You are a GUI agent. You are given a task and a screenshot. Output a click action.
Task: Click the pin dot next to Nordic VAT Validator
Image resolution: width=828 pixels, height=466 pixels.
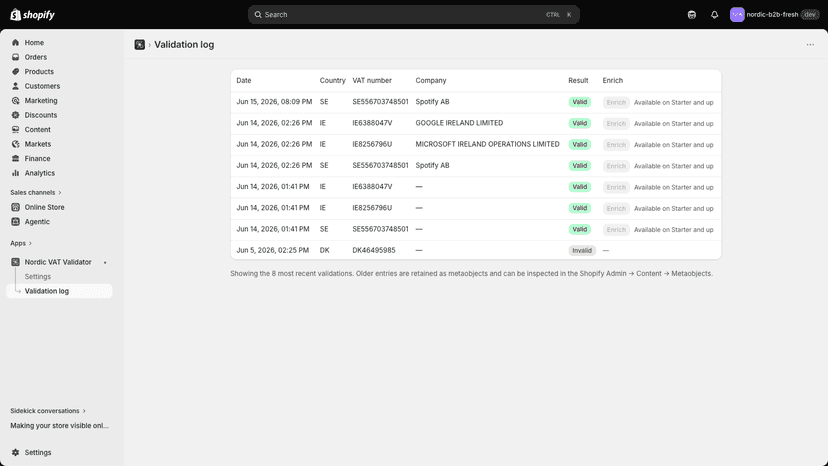[105, 263]
